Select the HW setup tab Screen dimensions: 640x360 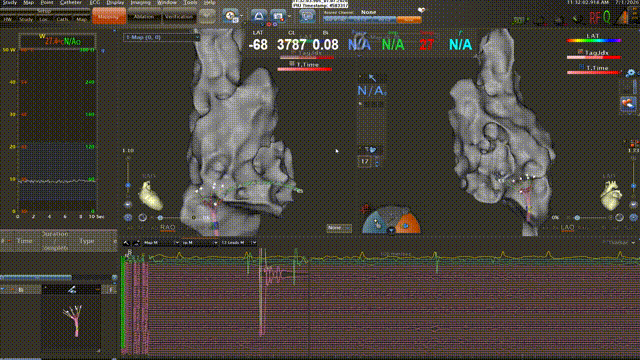8,19
